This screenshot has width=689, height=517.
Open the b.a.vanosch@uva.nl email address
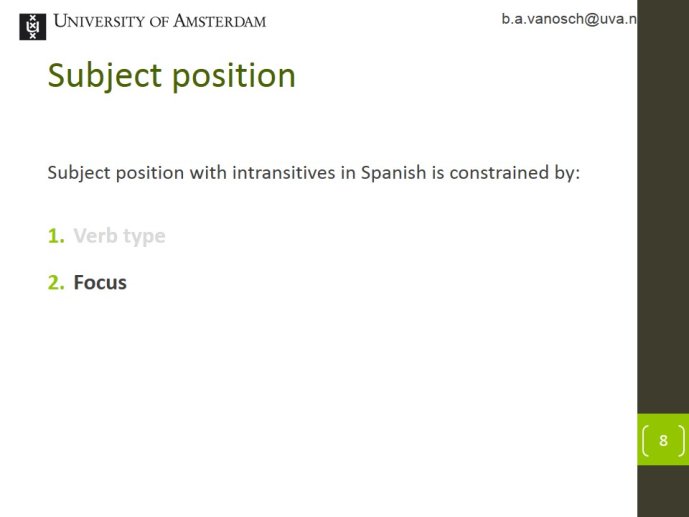(569, 19)
